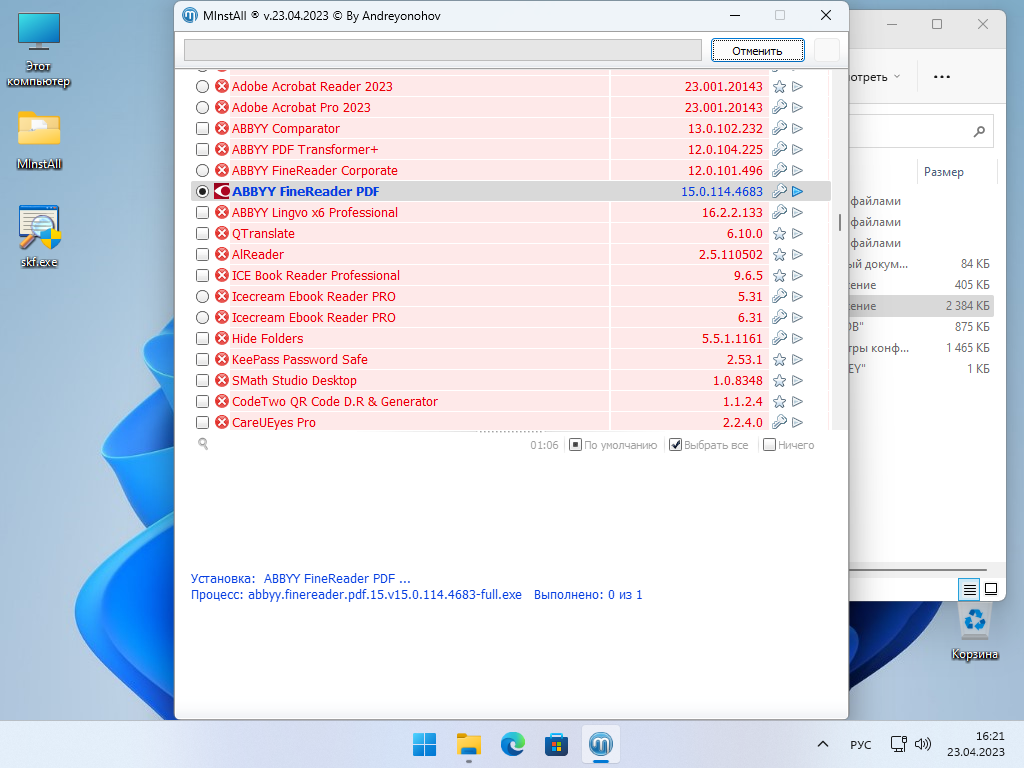The width and height of the screenshot is (1024, 768).
Task: Open Microsoft Store from taskbar
Action: (556, 744)
